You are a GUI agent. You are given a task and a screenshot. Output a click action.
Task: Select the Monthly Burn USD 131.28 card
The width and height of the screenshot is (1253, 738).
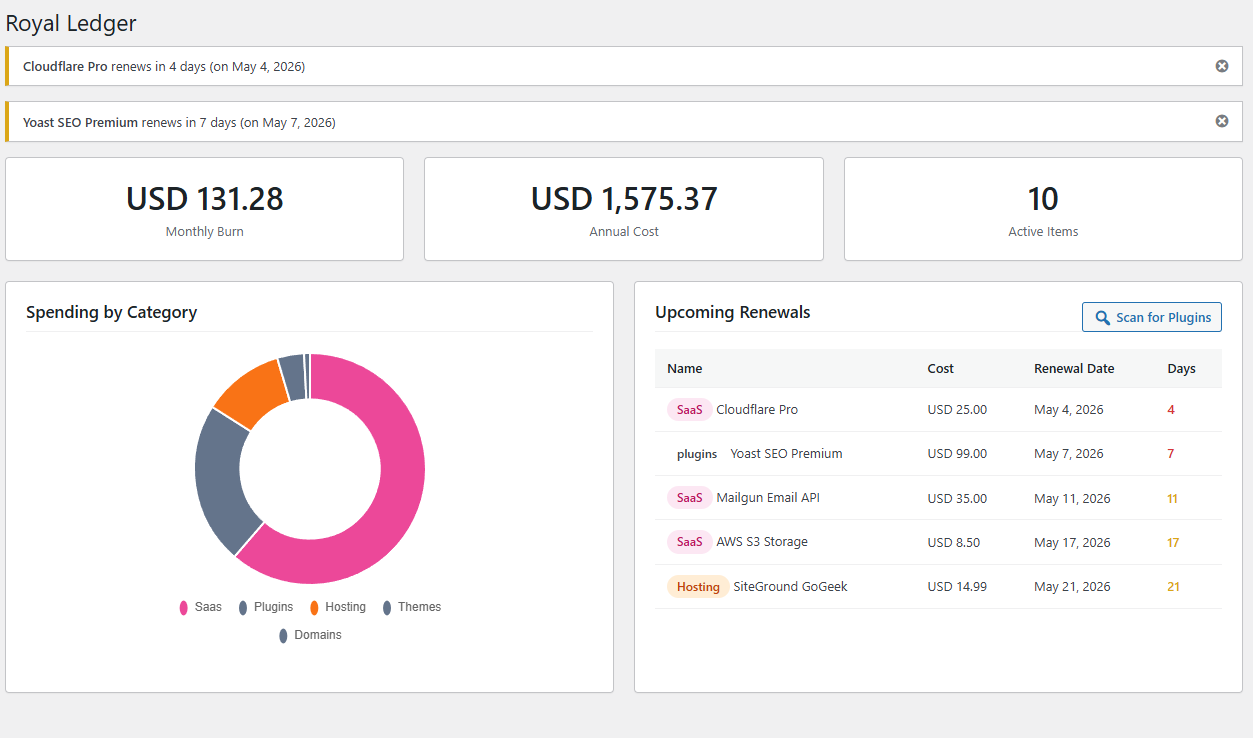204,209
